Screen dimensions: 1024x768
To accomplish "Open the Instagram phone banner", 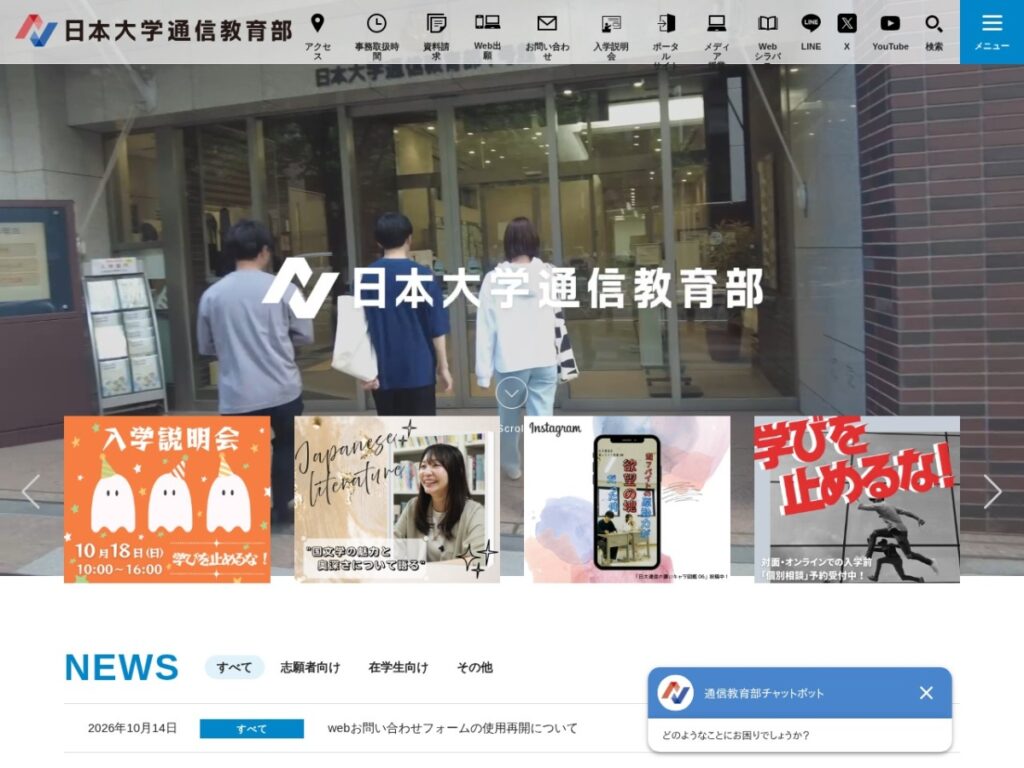I will coord(627,499).
